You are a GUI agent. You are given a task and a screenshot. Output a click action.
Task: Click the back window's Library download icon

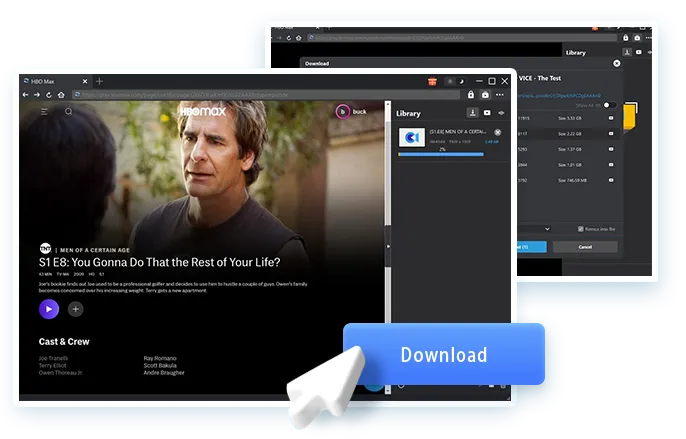point(627,52)
